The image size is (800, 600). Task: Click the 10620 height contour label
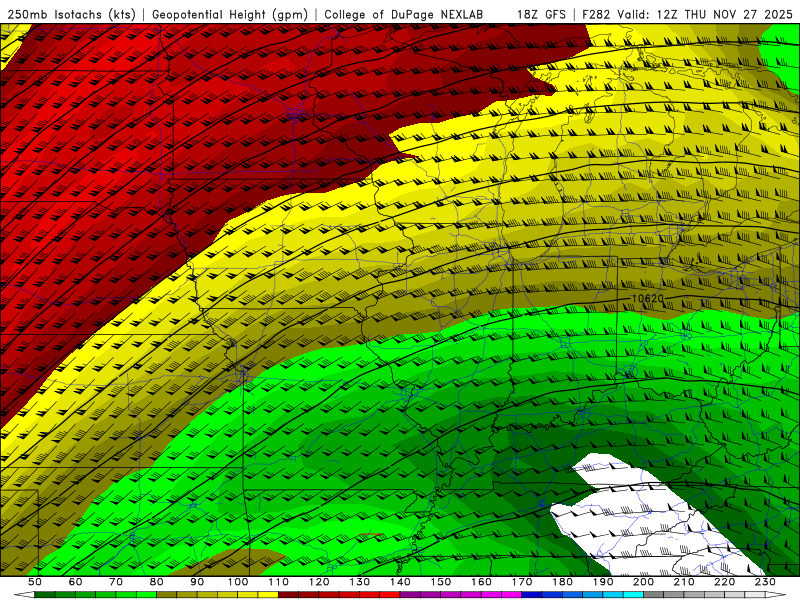tap(647, 298)
